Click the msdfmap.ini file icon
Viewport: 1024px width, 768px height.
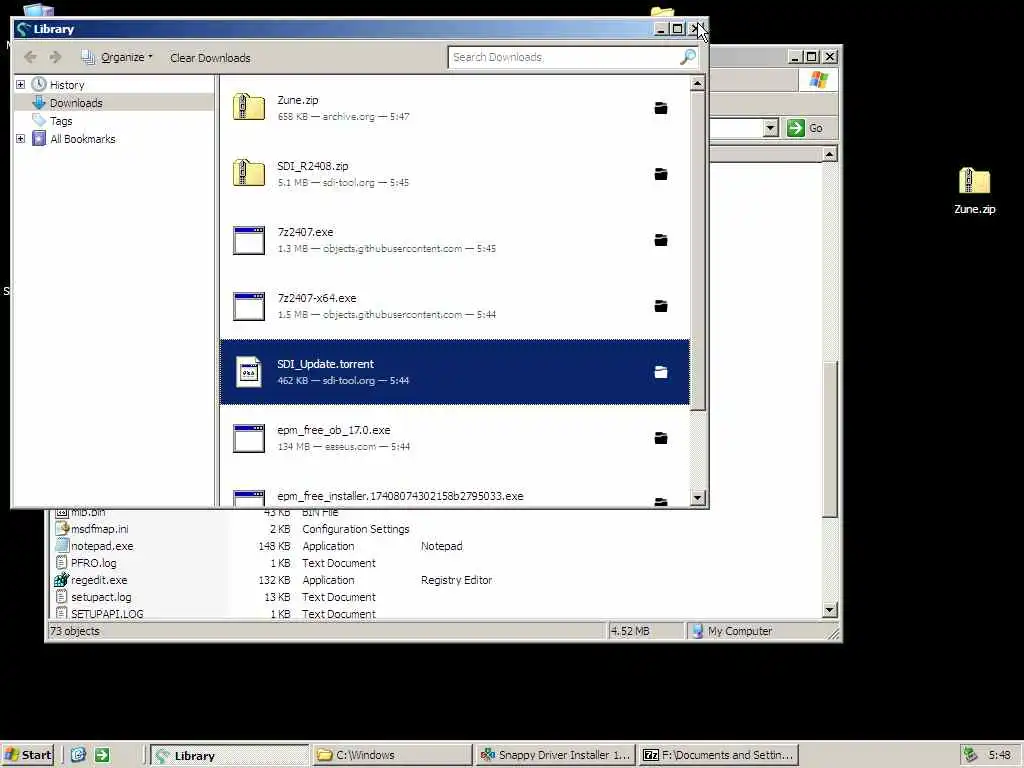coord(61,528)
